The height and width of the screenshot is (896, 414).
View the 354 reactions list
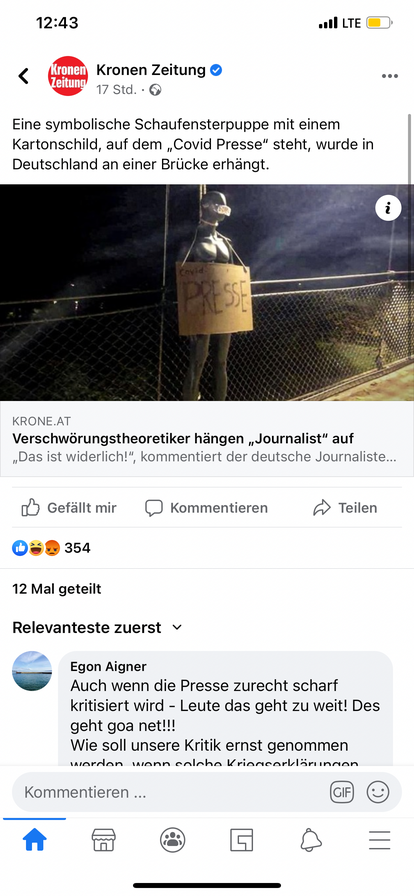(51, 548)
